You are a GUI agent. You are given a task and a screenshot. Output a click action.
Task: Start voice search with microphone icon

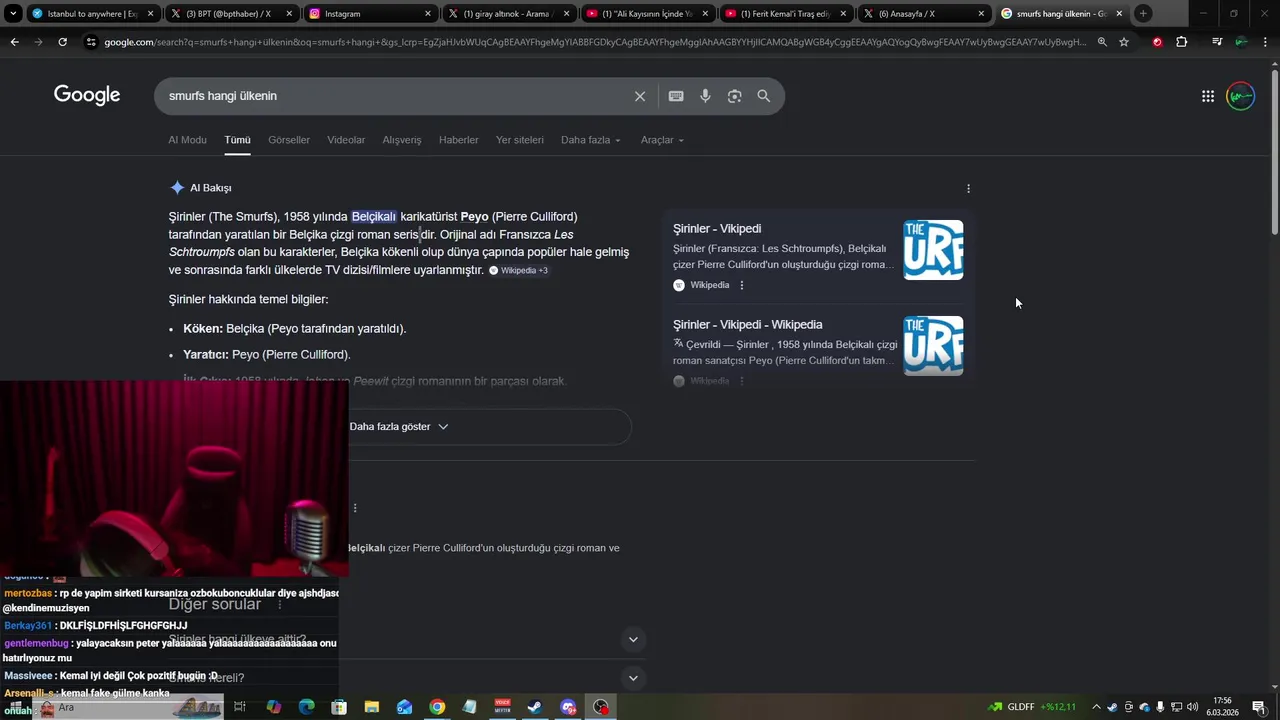[705, 96]
